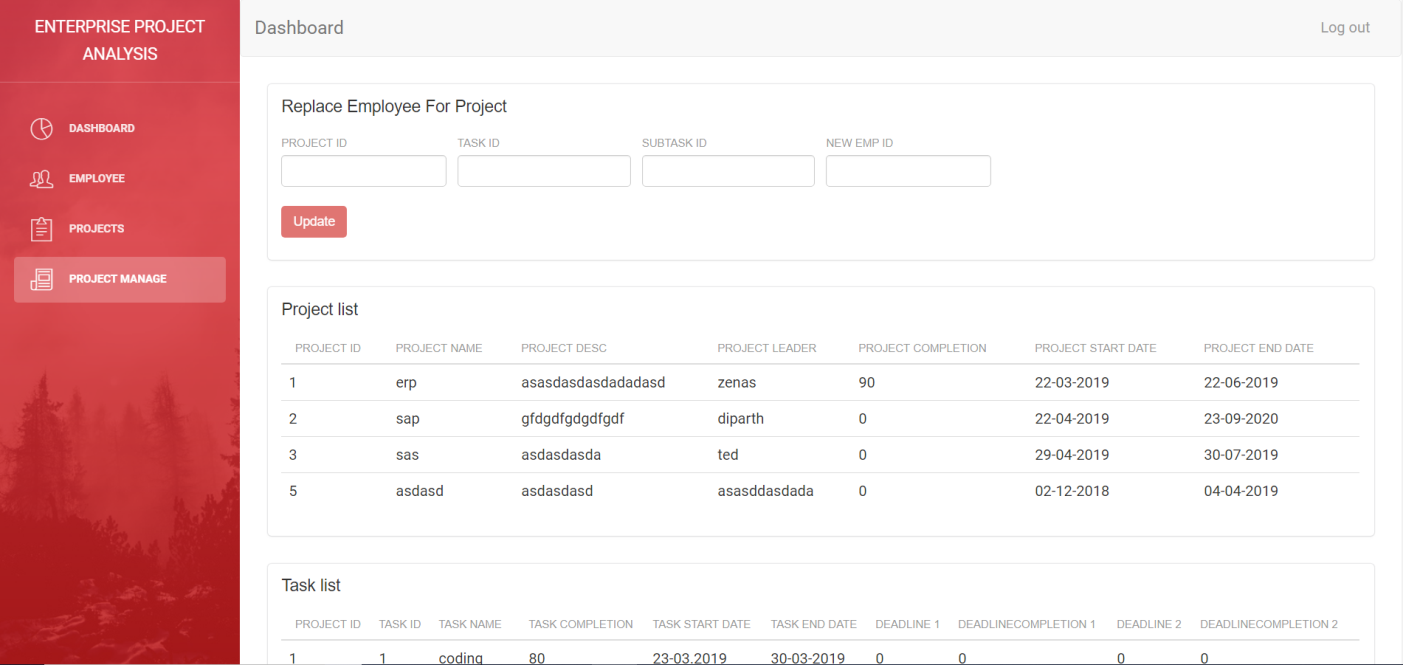Click end date '22-06-2019'
This screenshot has width=1403, height=665.
pyautogui.click(x=1241, y=383)
